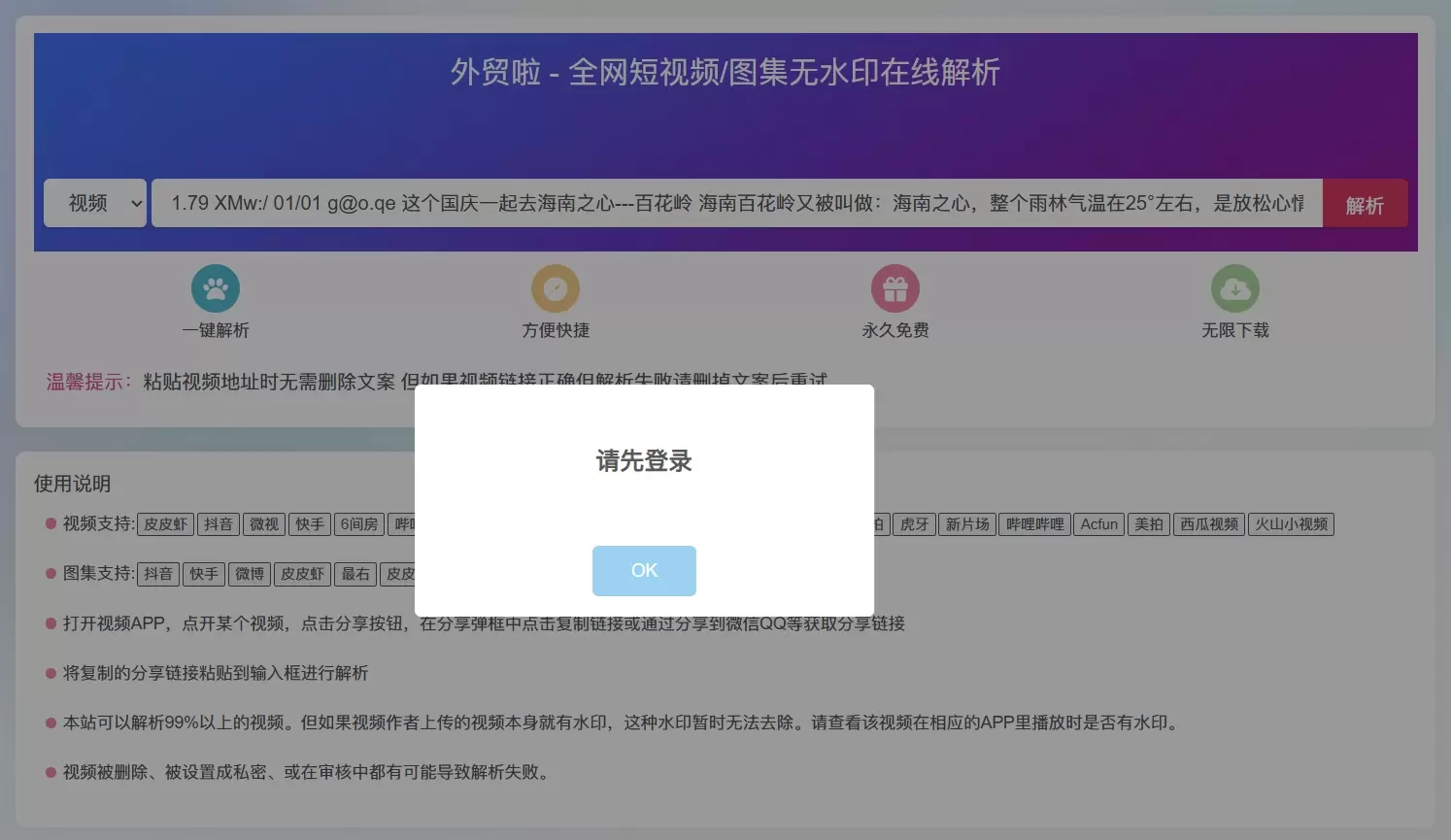
Task: Click the 微视 tag
Action: click(x=264, y=524)
